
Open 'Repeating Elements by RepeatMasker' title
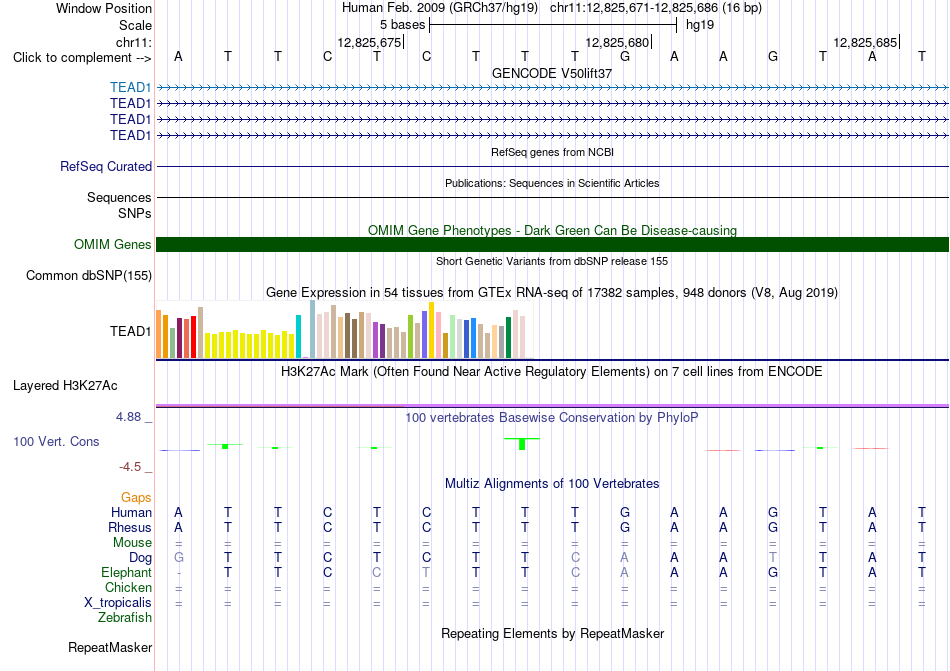click(x=552, y=634)
